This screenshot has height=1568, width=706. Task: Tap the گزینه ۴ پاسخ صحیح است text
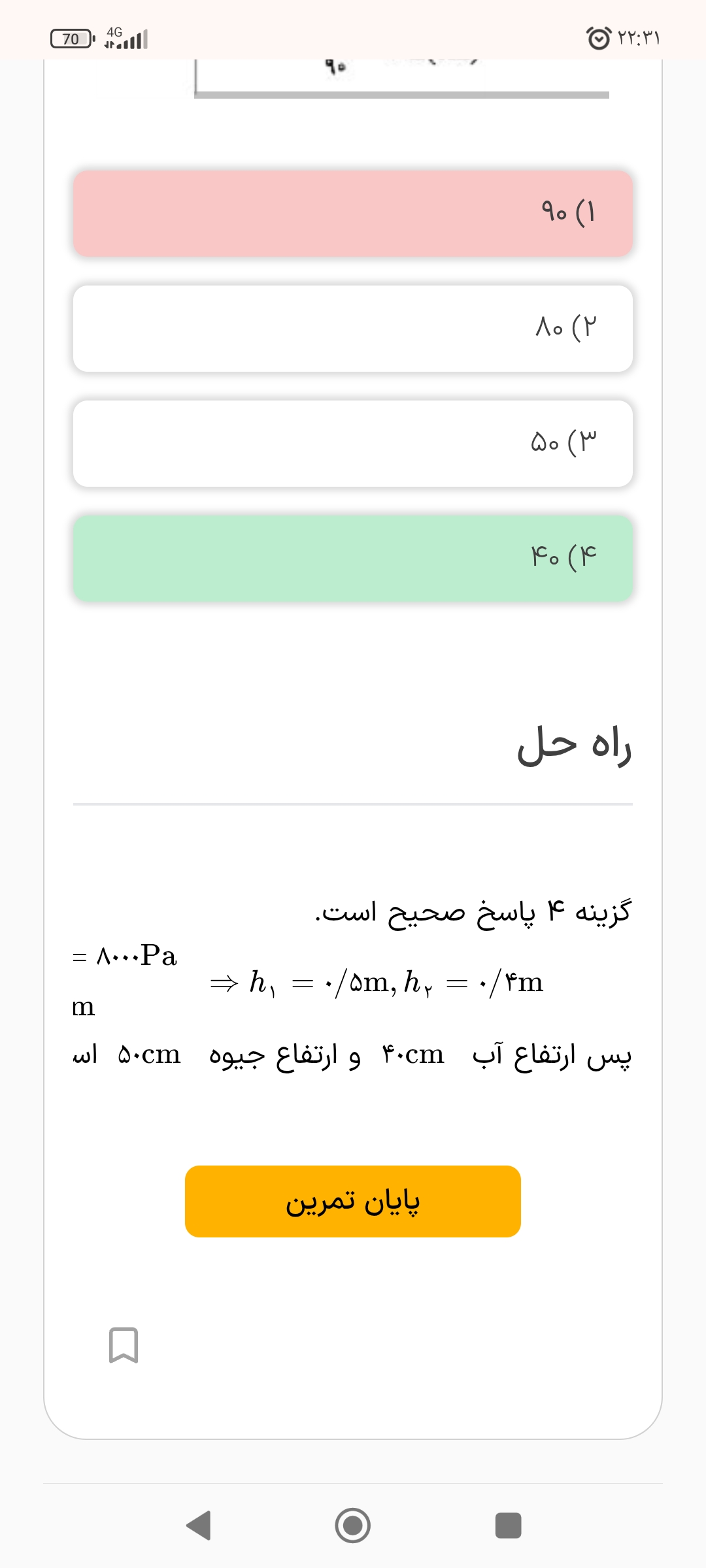(x=473, y=911)
